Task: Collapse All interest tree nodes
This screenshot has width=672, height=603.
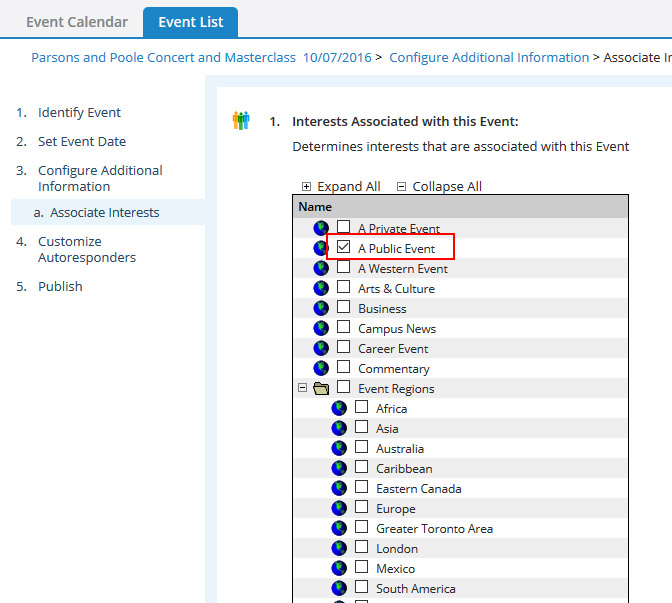Action: point(439,186)
